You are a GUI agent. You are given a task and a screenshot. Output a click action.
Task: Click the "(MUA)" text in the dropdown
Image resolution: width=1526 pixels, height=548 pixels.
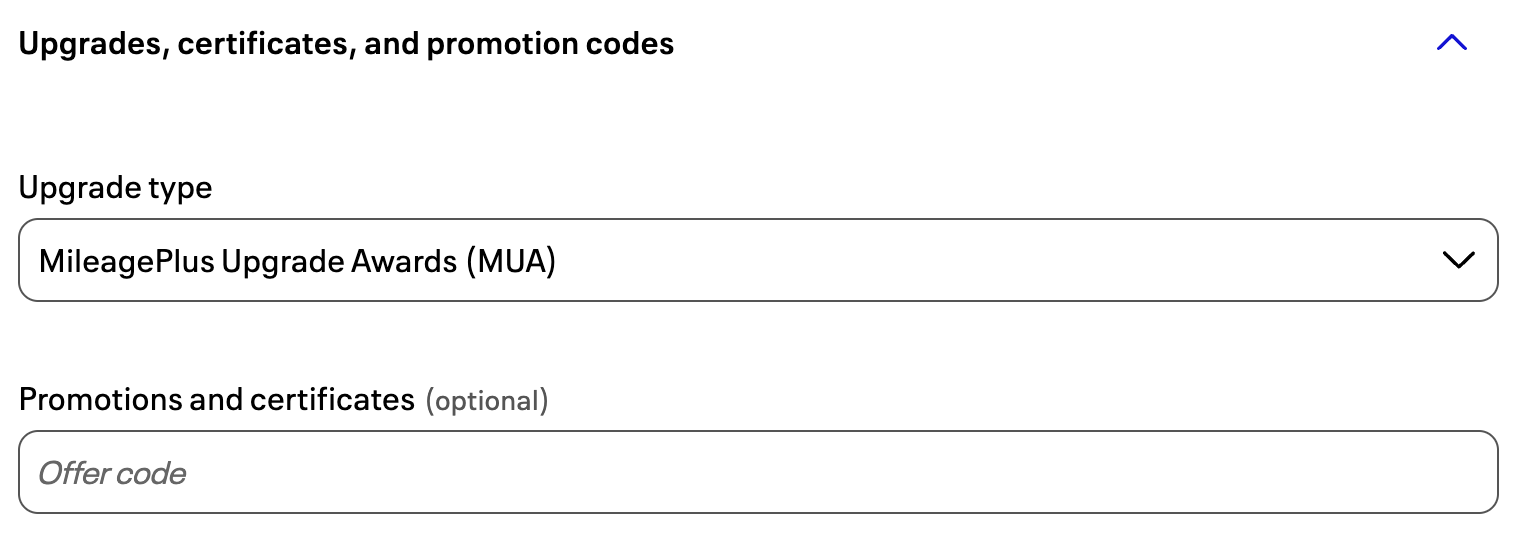(511, 261)
